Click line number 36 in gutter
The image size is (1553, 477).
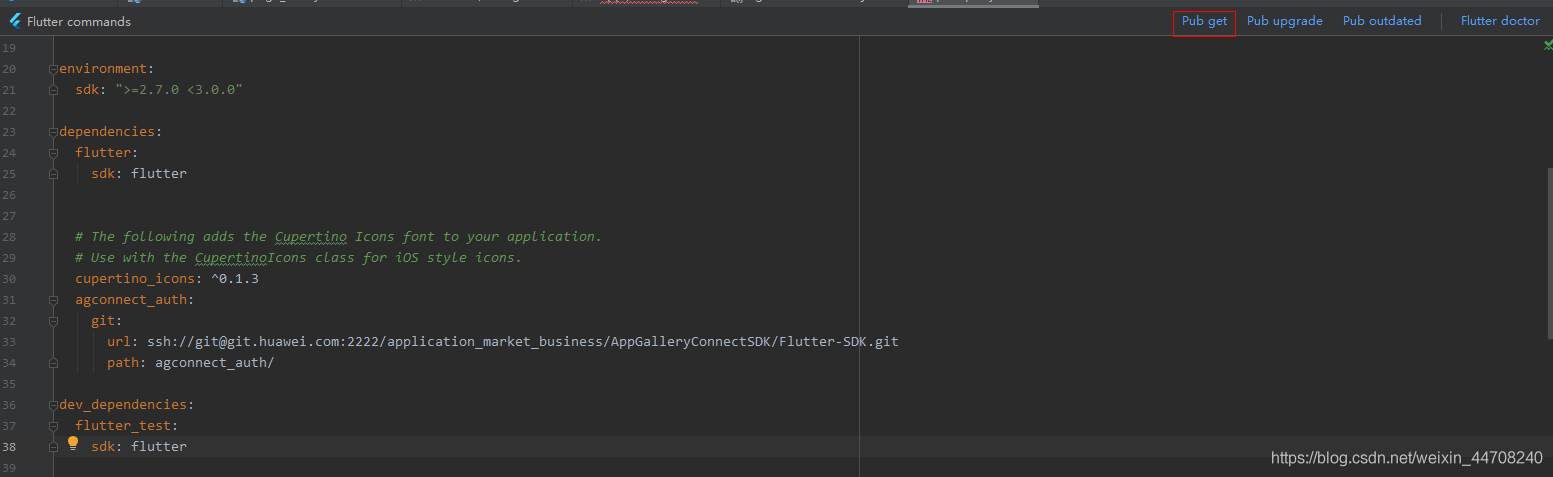click(x=9, y=405)
